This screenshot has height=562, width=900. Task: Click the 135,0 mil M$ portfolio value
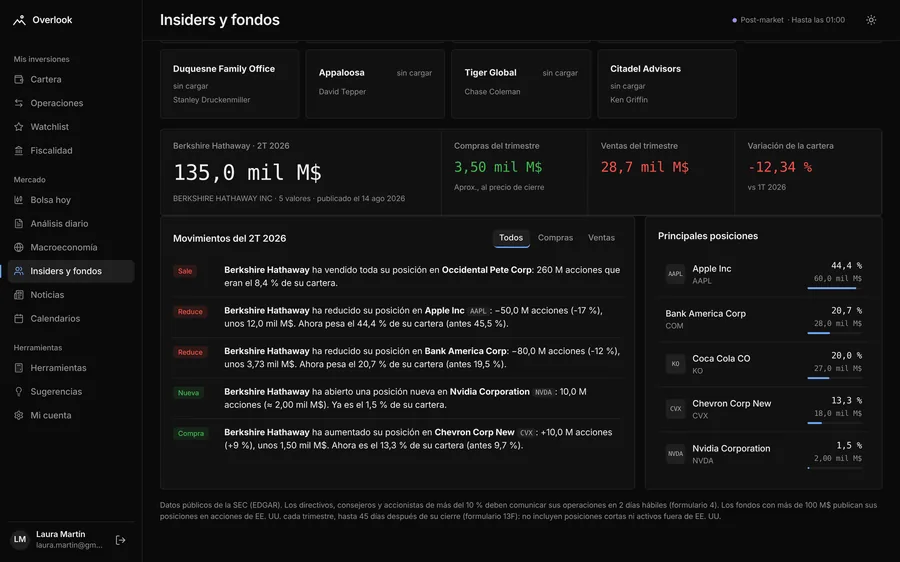pos(247,172)
